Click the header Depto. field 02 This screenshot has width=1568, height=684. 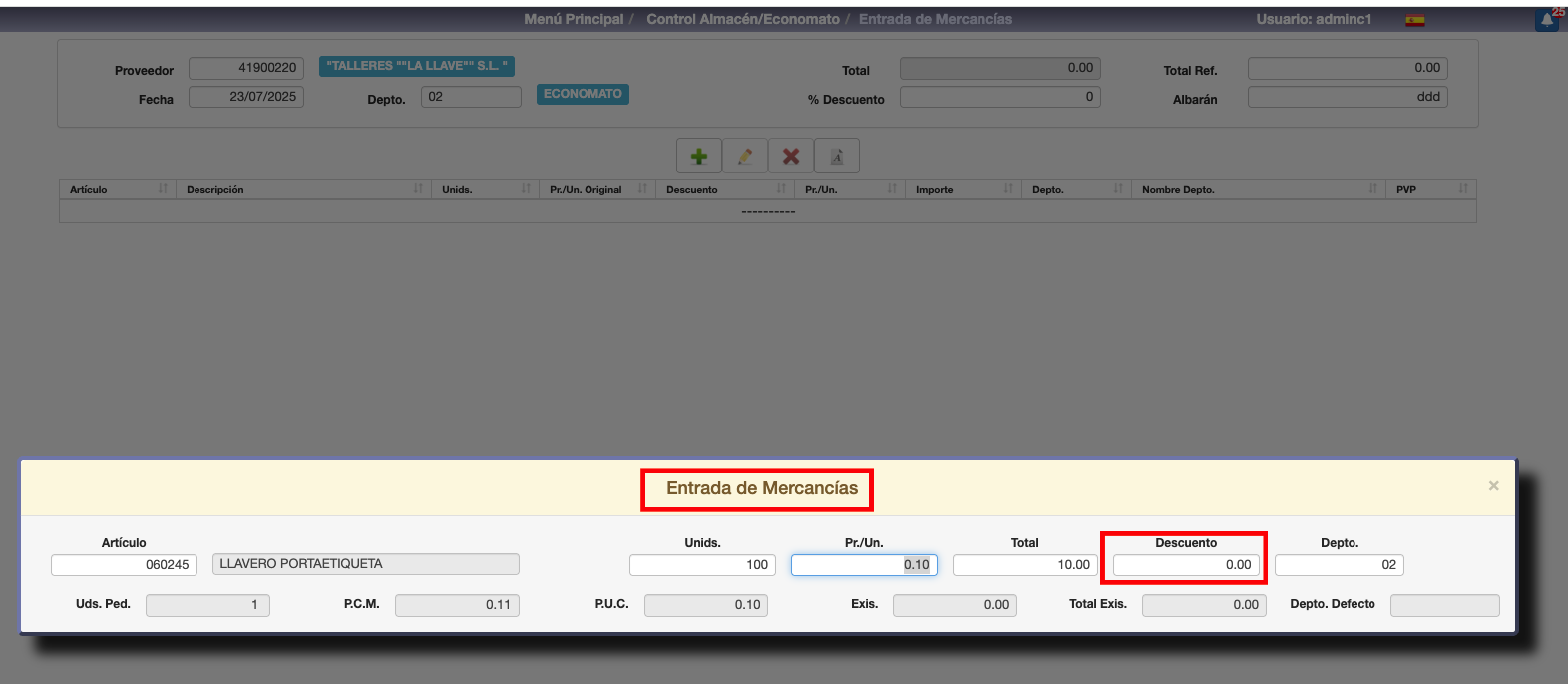(x=471, y=97)
